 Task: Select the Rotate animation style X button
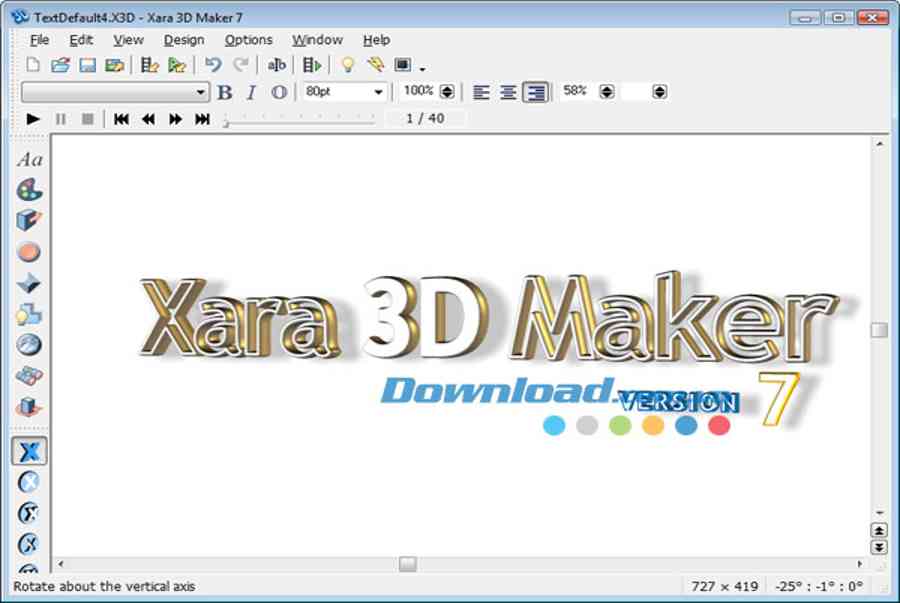pyautogui.click(x=29, y=452)
